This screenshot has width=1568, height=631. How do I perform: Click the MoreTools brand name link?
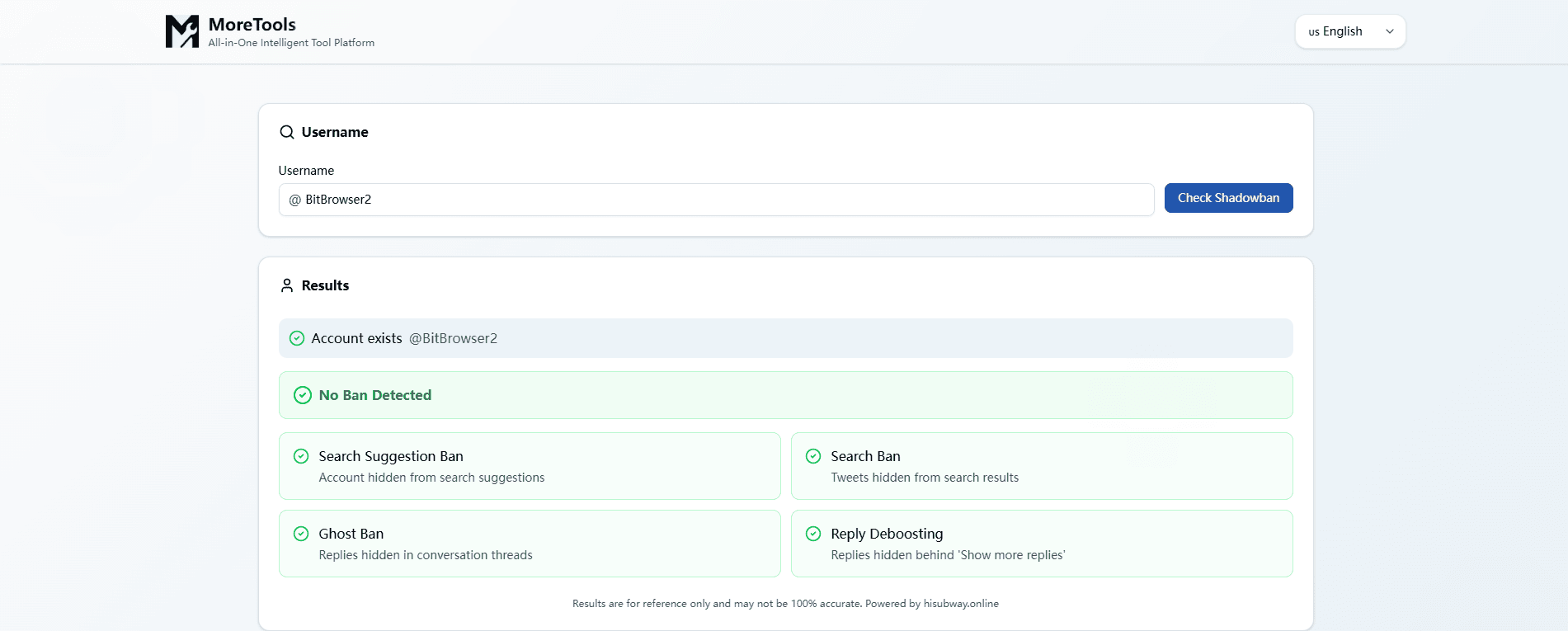coord(252,25)
